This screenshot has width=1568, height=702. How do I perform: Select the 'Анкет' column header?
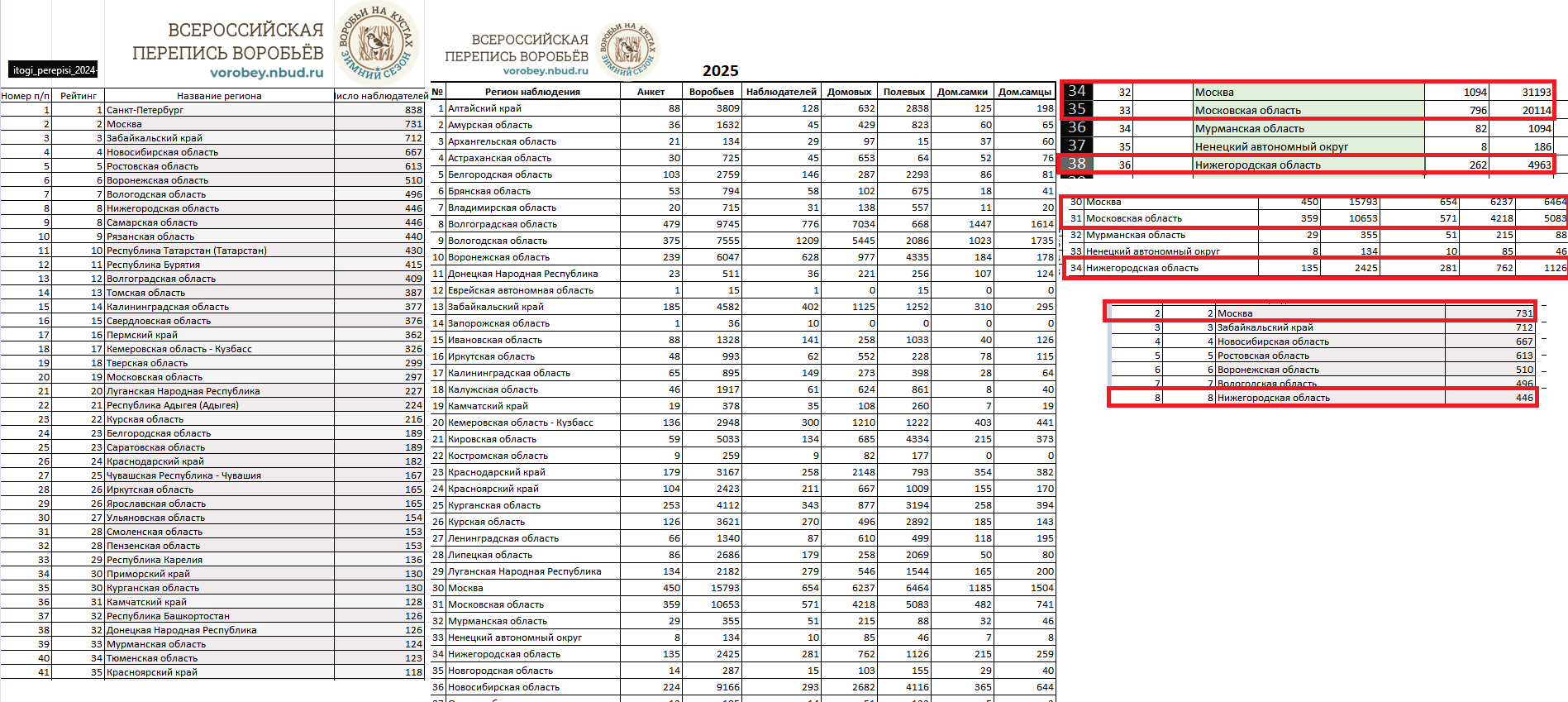(x=651, y=92)
